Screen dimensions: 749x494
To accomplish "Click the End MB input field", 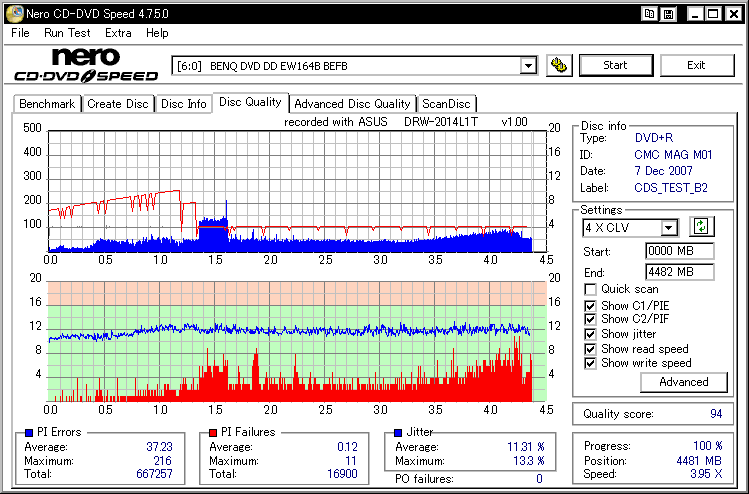I will (680, 272).
